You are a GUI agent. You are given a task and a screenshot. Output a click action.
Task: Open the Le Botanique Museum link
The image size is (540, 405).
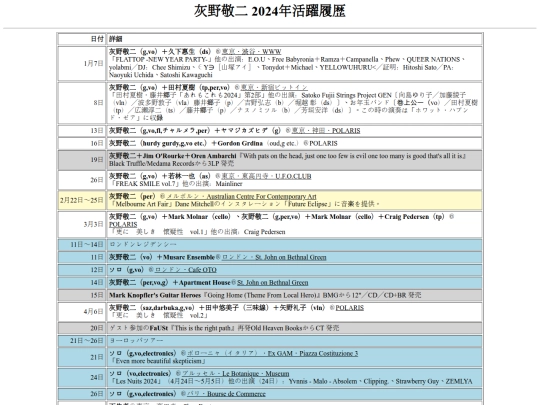(x=236, y=373)
